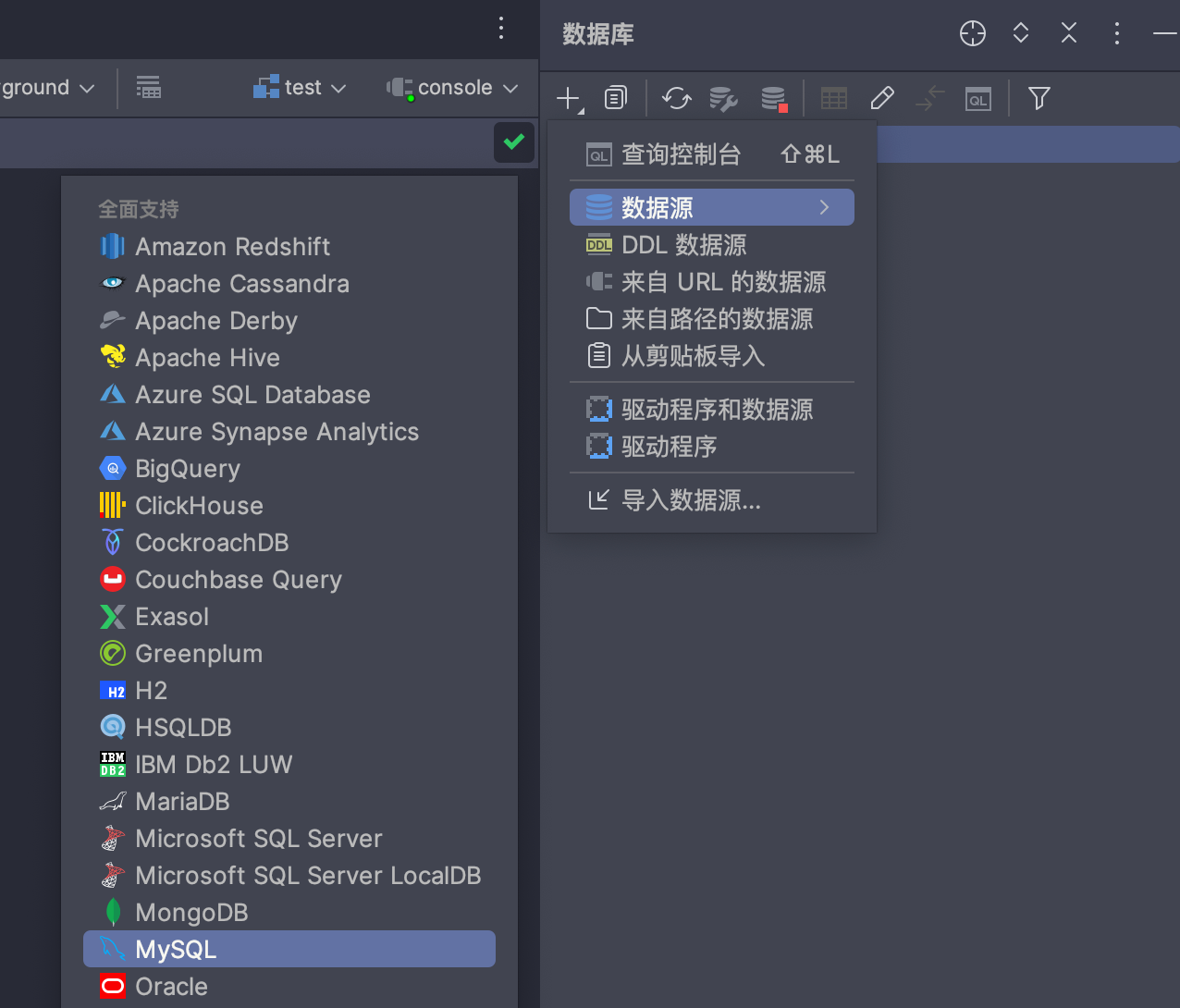Select Exasol data source
The image size is (1180, 1008).
point(289,616)
